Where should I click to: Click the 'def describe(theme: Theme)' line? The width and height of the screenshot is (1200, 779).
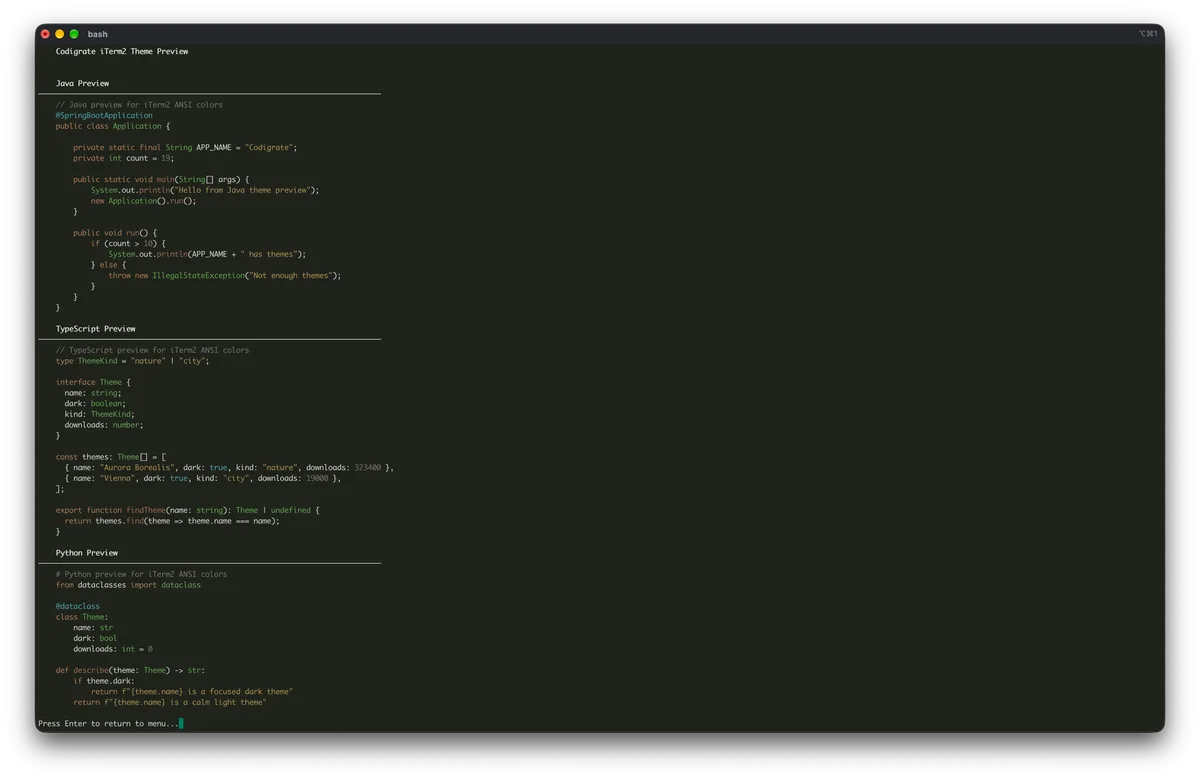[x=130, y=670]
